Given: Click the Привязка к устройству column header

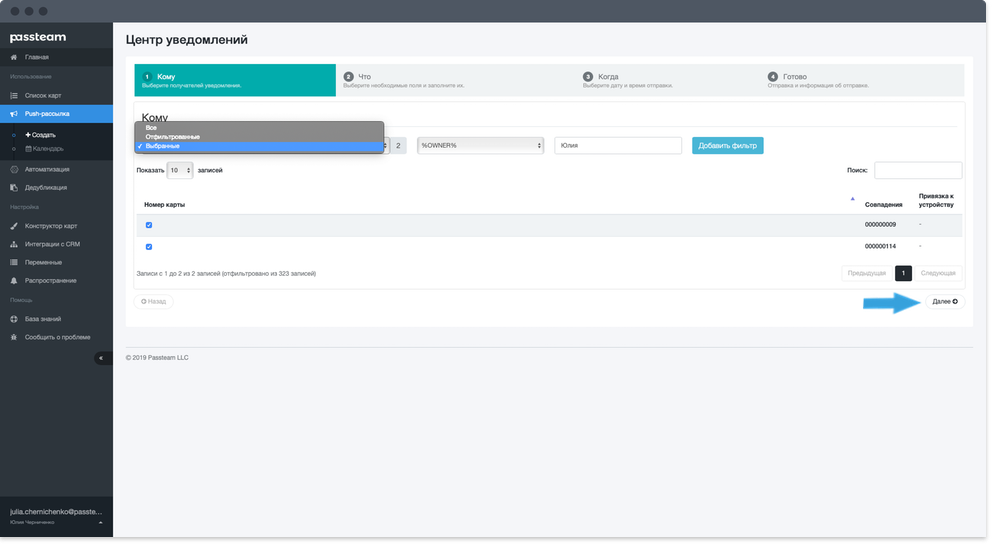Looking at the screenshot, I should click(936, 201).
